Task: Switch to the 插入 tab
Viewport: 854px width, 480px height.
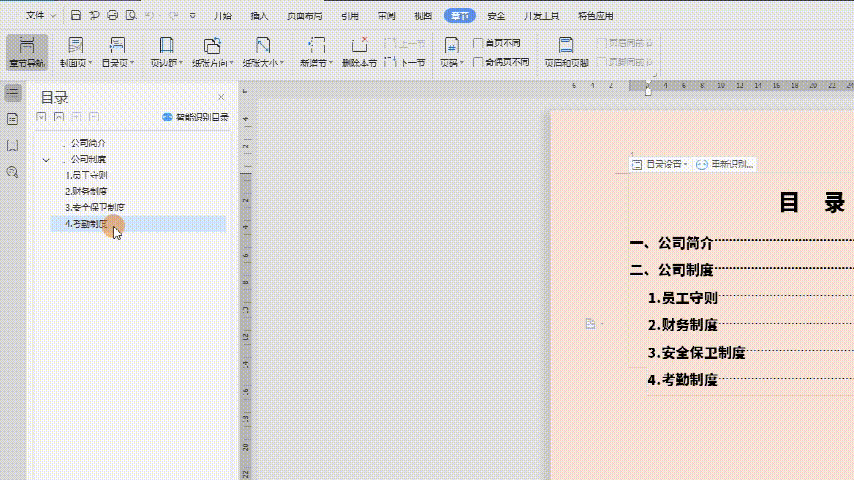Action: [259, 16]
